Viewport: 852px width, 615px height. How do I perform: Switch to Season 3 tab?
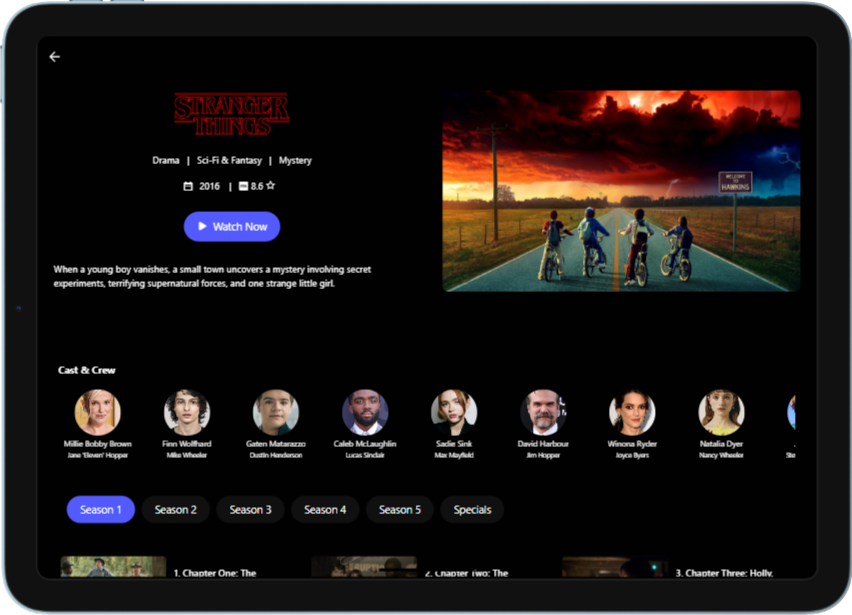tap(250, 510)
